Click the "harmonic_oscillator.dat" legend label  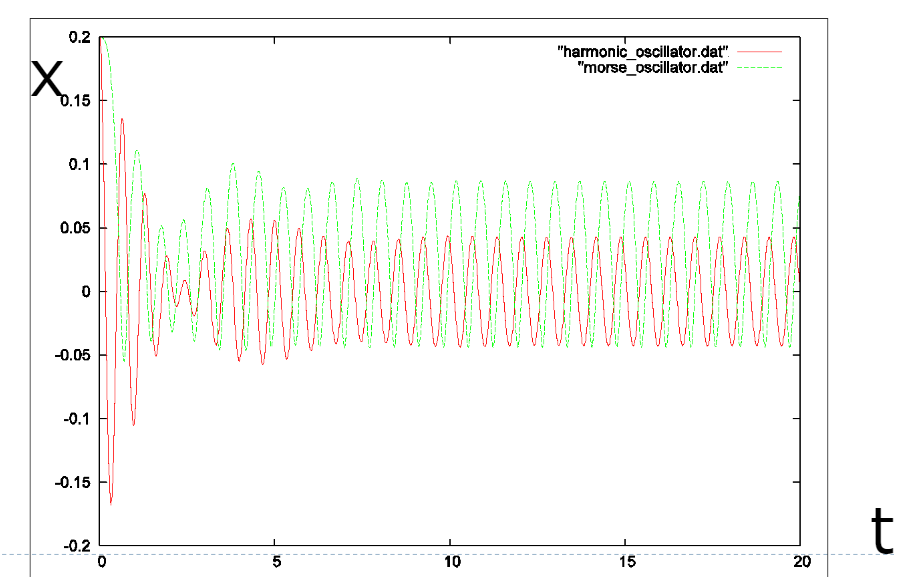(x=643, y=51)
